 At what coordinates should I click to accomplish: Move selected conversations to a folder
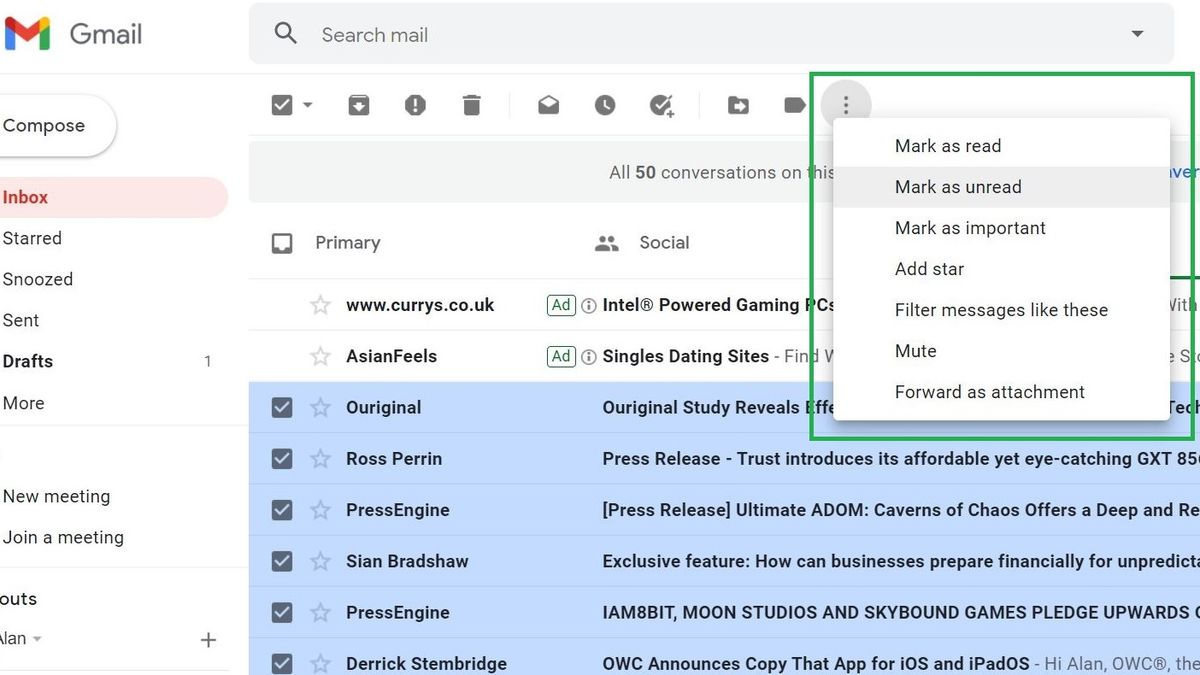point(738,104)
